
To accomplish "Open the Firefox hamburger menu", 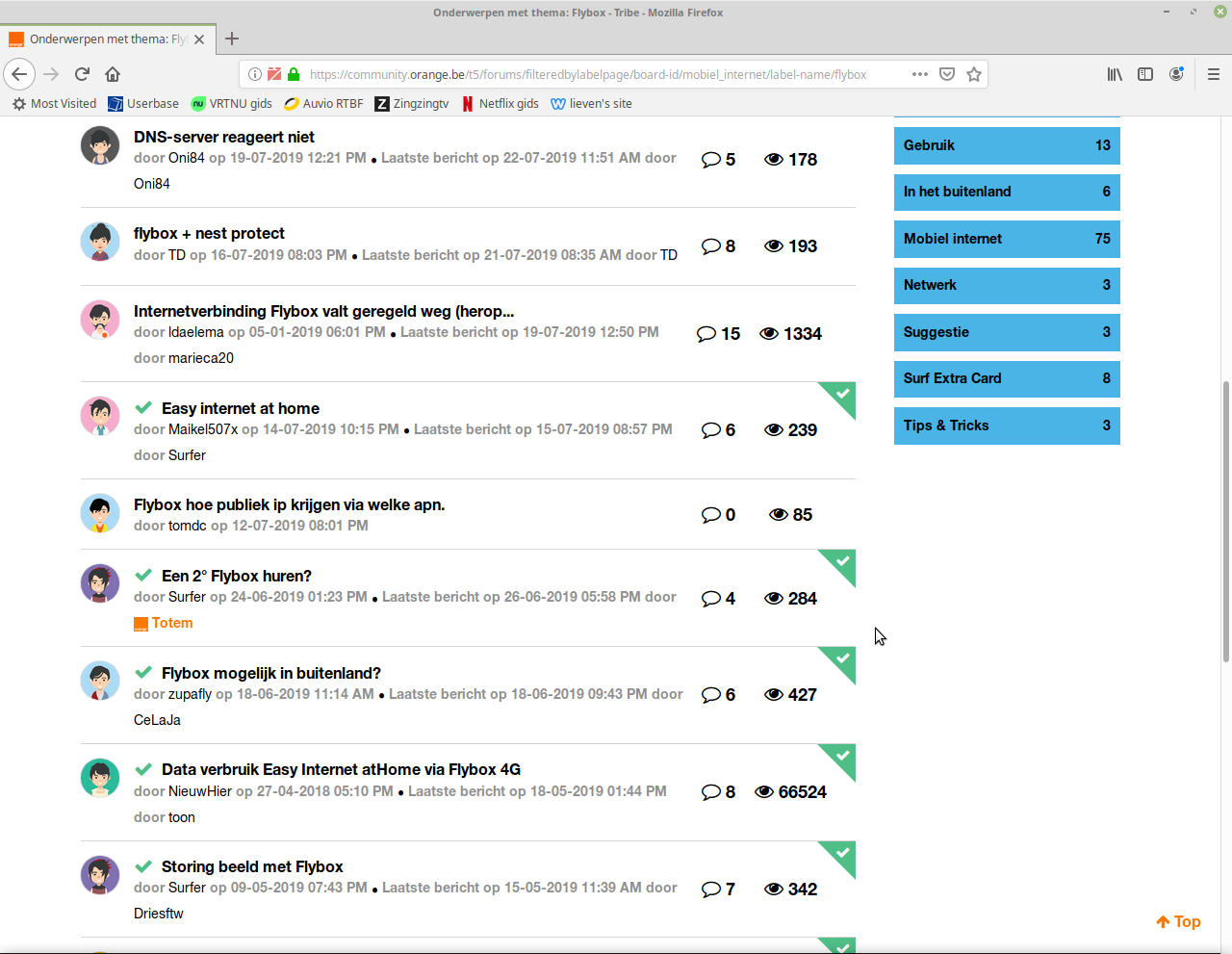I will (1213, 74).
